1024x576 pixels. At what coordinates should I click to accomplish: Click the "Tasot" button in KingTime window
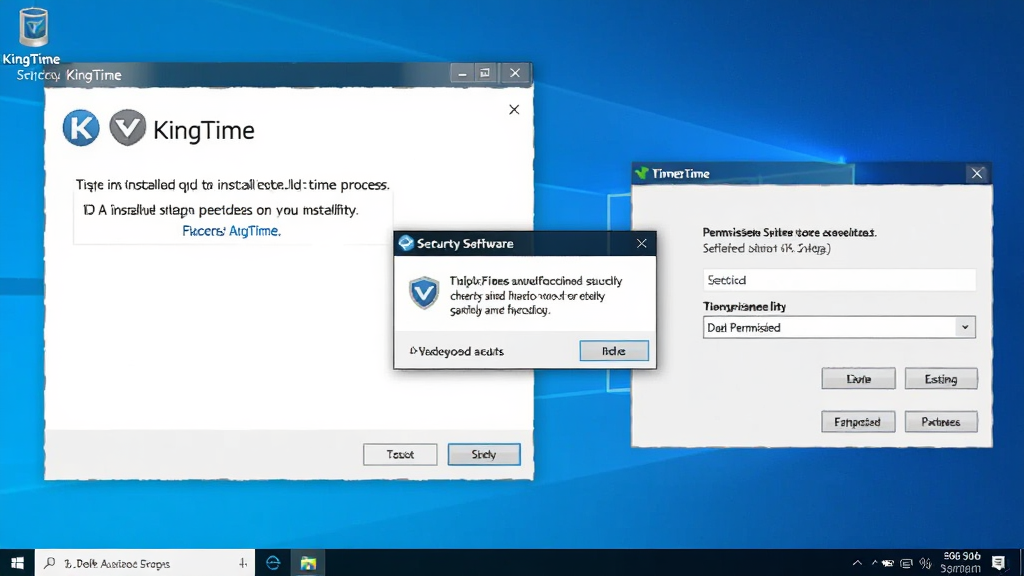(x=400, y=455)
